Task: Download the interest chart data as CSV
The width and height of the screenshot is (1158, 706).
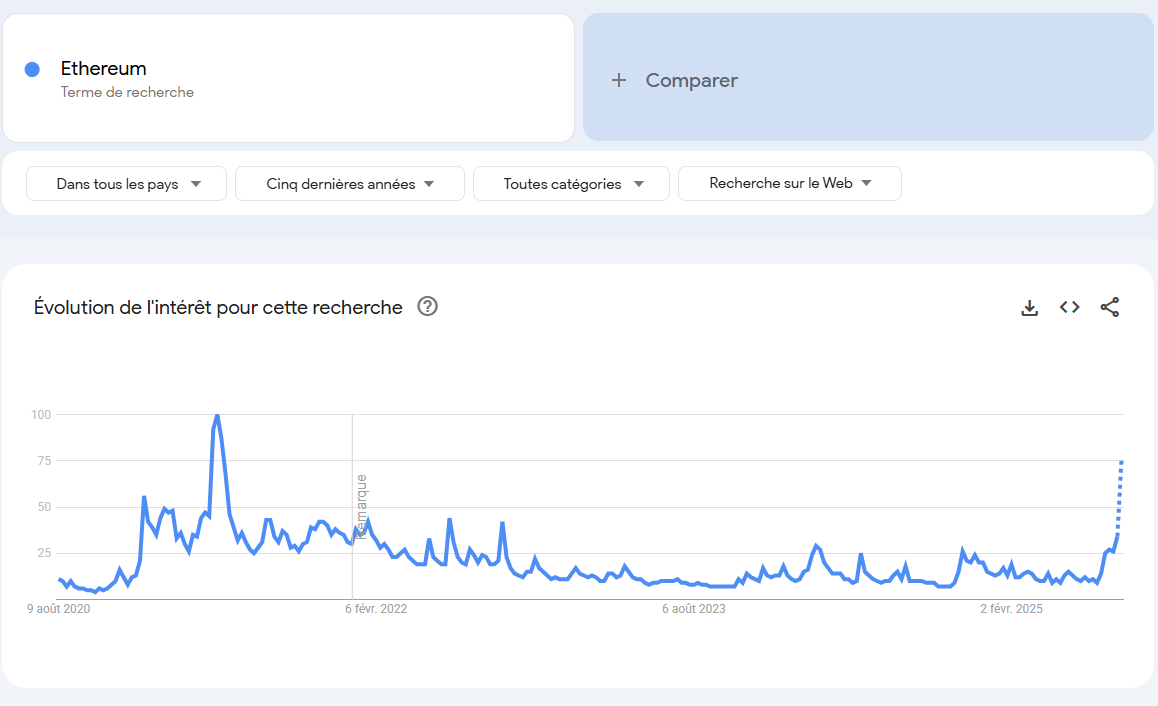Action: point(1029,308)
